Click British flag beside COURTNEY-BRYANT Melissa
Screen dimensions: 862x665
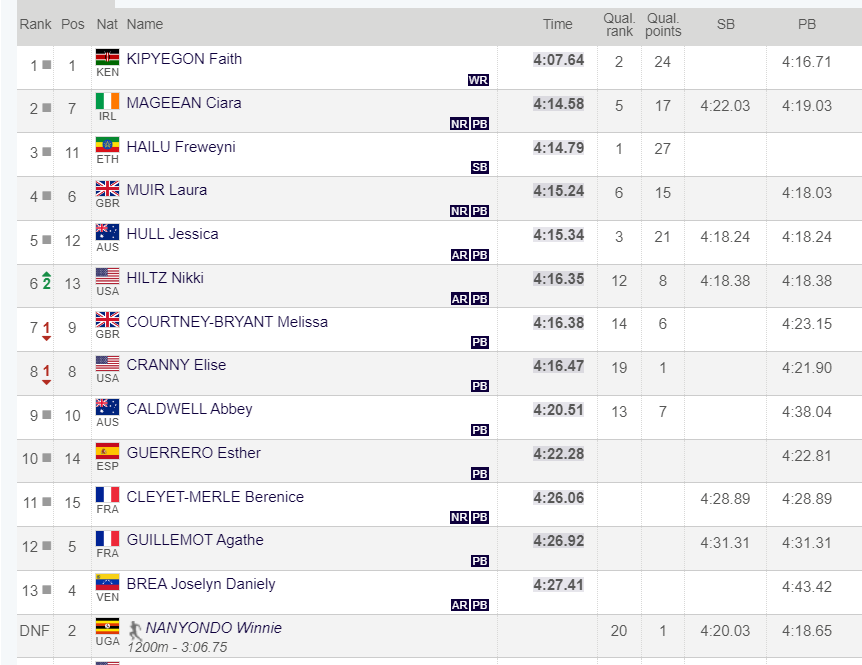click(x=107, y=320)
